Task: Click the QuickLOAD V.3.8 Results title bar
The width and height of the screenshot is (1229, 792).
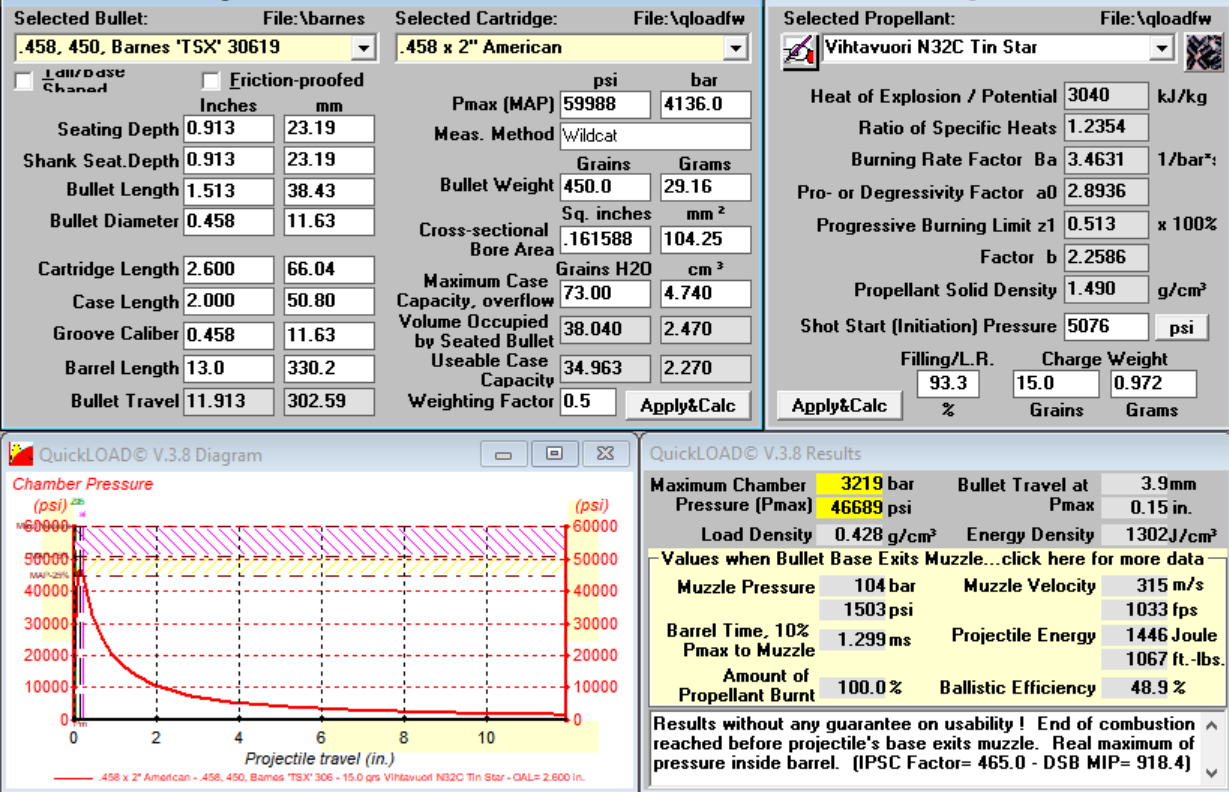Action: (x=935, y=454)
